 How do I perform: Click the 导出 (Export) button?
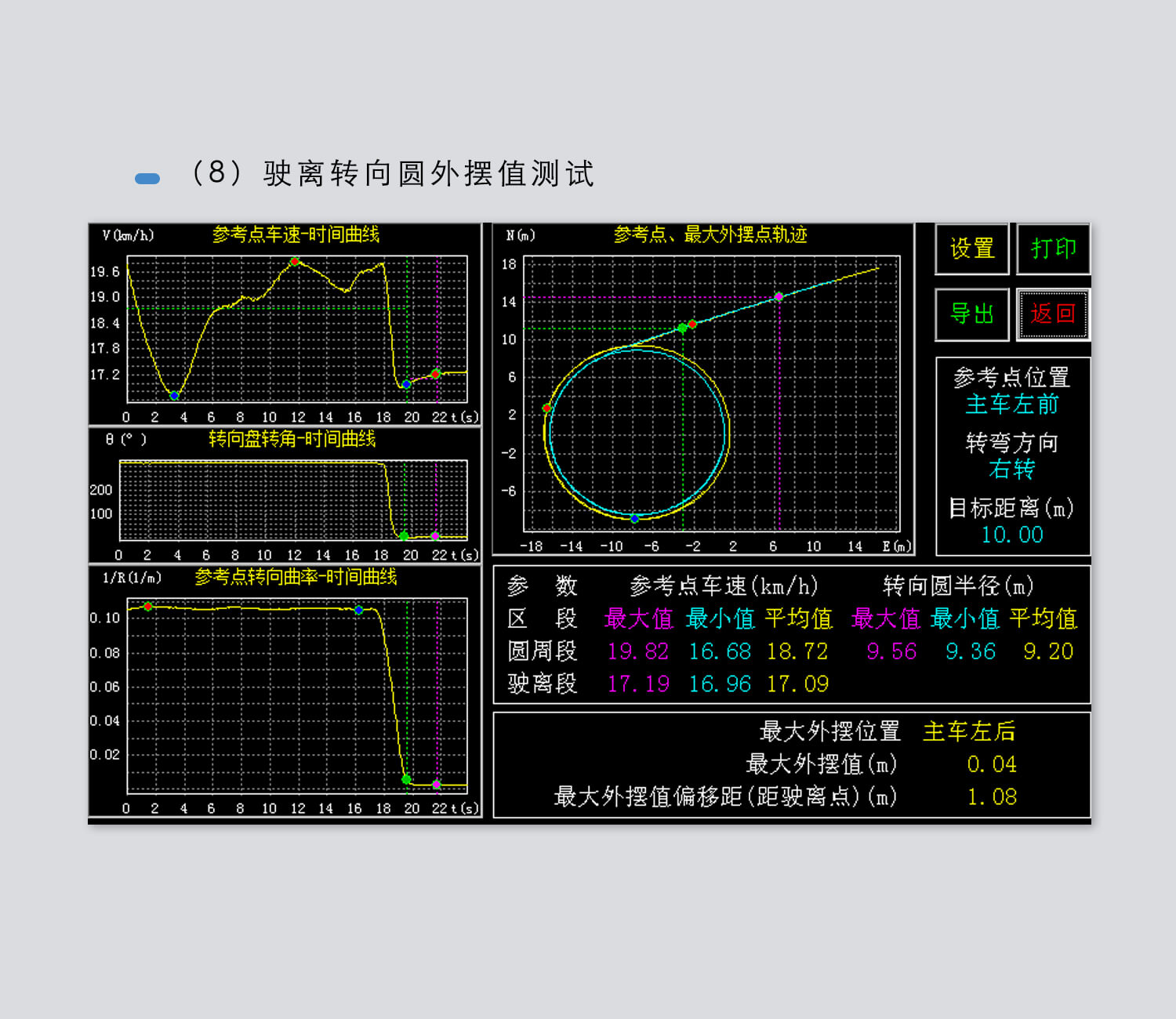971,314
